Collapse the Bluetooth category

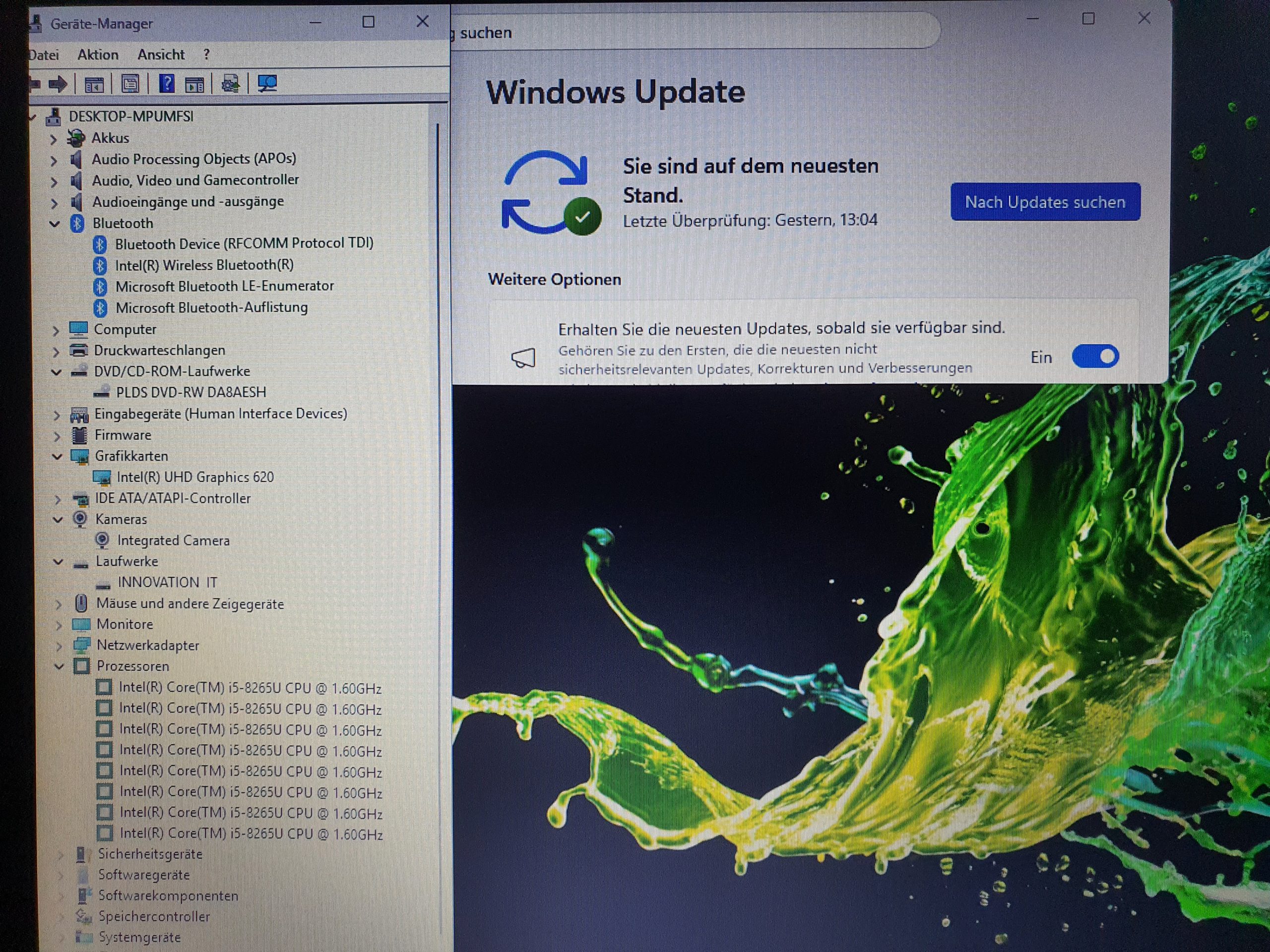[x=55, y=224]
